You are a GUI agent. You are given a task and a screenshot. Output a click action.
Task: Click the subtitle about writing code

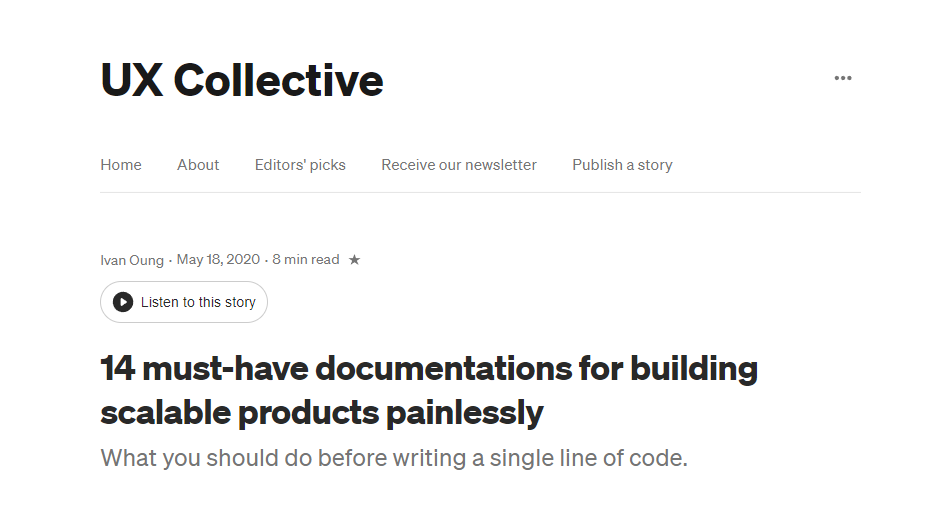[394, 458]
